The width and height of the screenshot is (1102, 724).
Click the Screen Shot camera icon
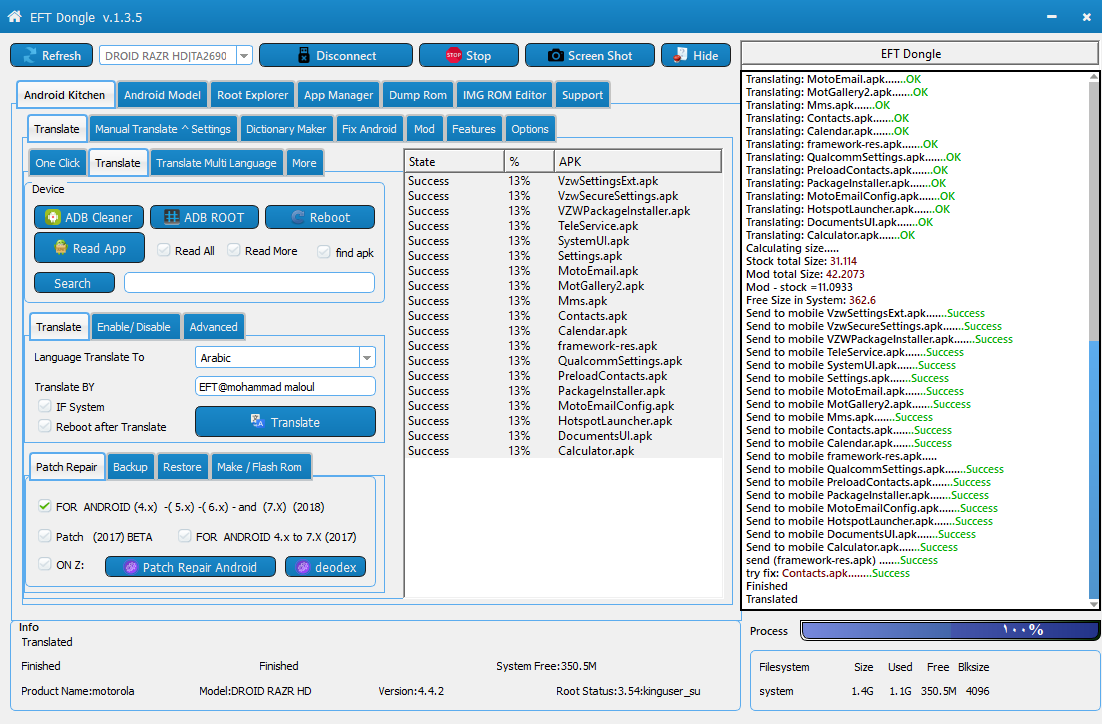pos(555,56)
